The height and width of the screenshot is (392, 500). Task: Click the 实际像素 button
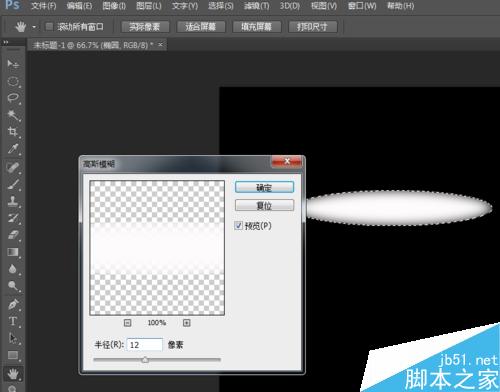[x=145, y=27]
